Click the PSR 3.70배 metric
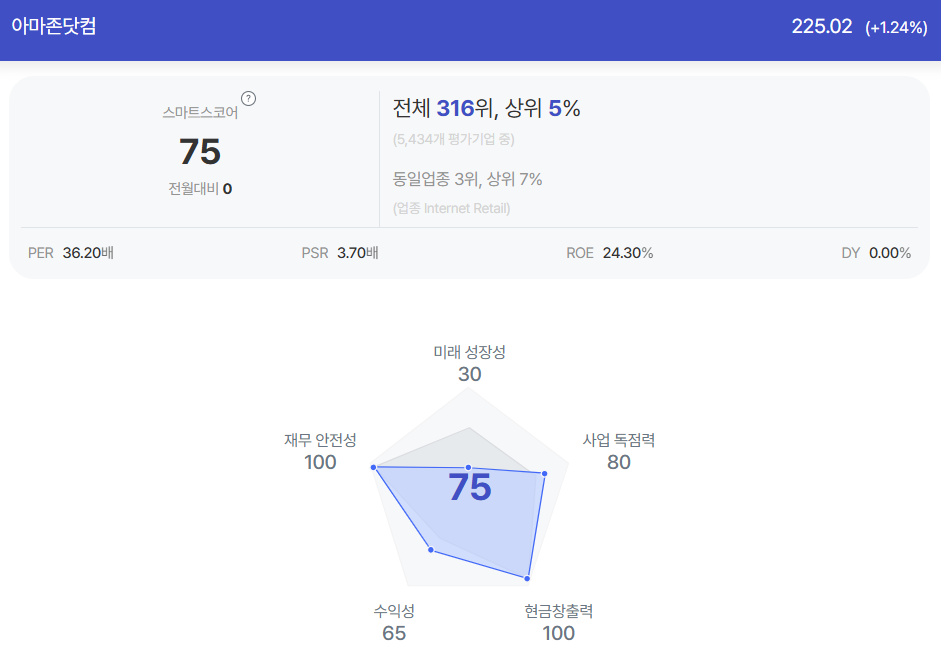Screen dimensions: 941x666 point(340,253)
